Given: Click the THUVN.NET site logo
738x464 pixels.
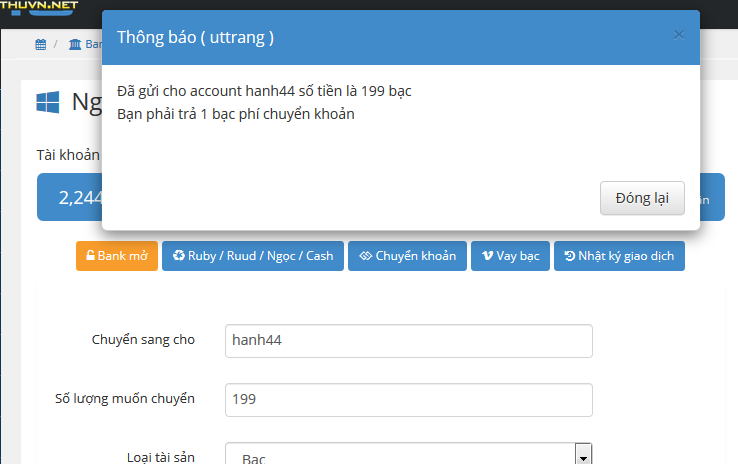Looking at the screenshot, I should coord(40,6).
